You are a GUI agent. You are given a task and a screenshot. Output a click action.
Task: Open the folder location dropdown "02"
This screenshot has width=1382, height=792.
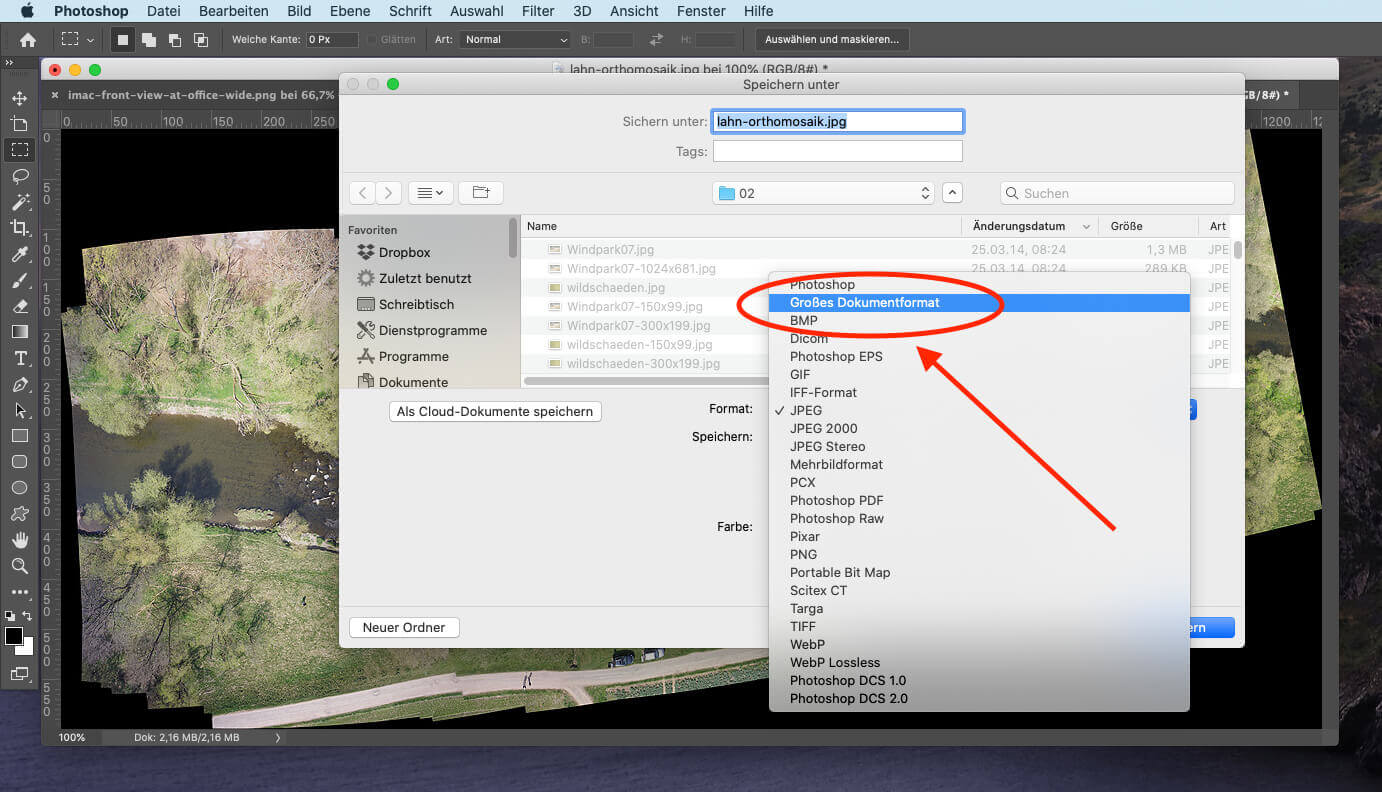point(824,193)
